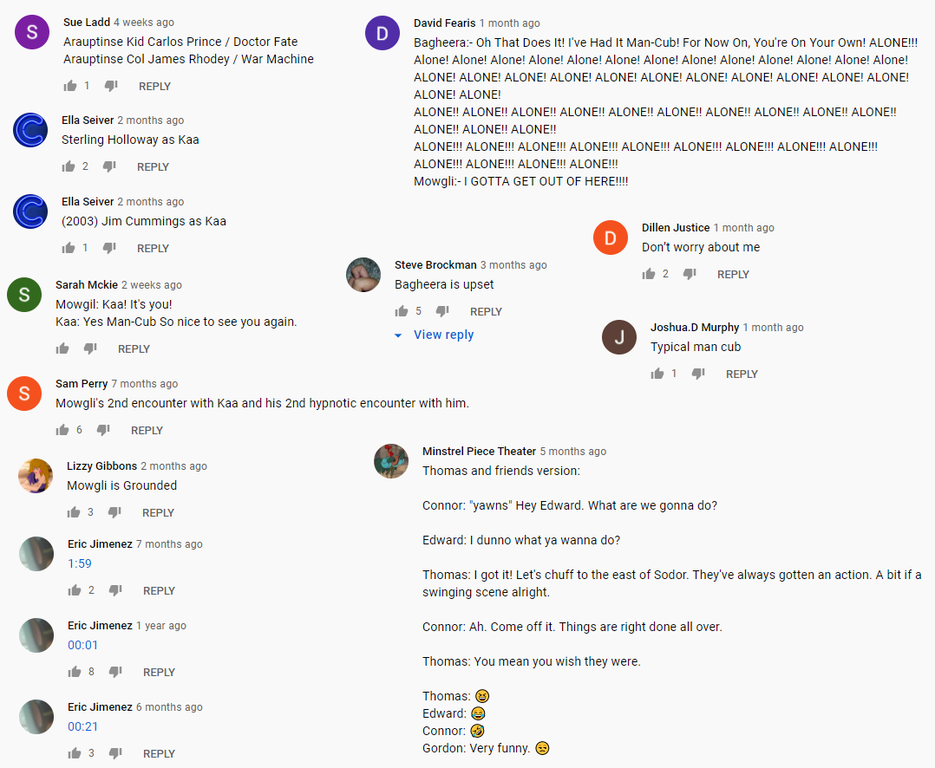Dislike Sarah Mckie's comment

click(90, 349)
